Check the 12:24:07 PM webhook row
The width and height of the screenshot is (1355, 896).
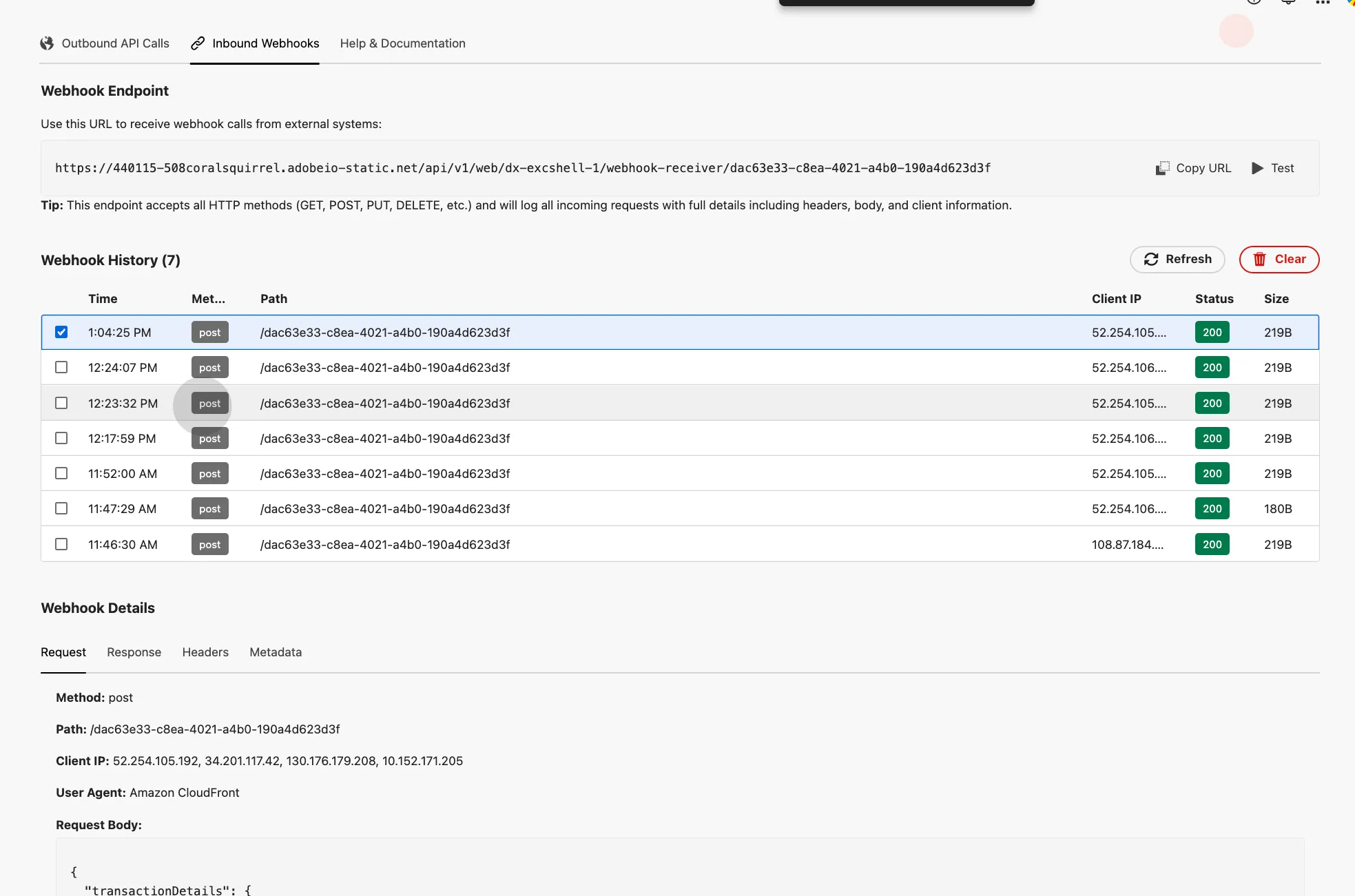61,367
